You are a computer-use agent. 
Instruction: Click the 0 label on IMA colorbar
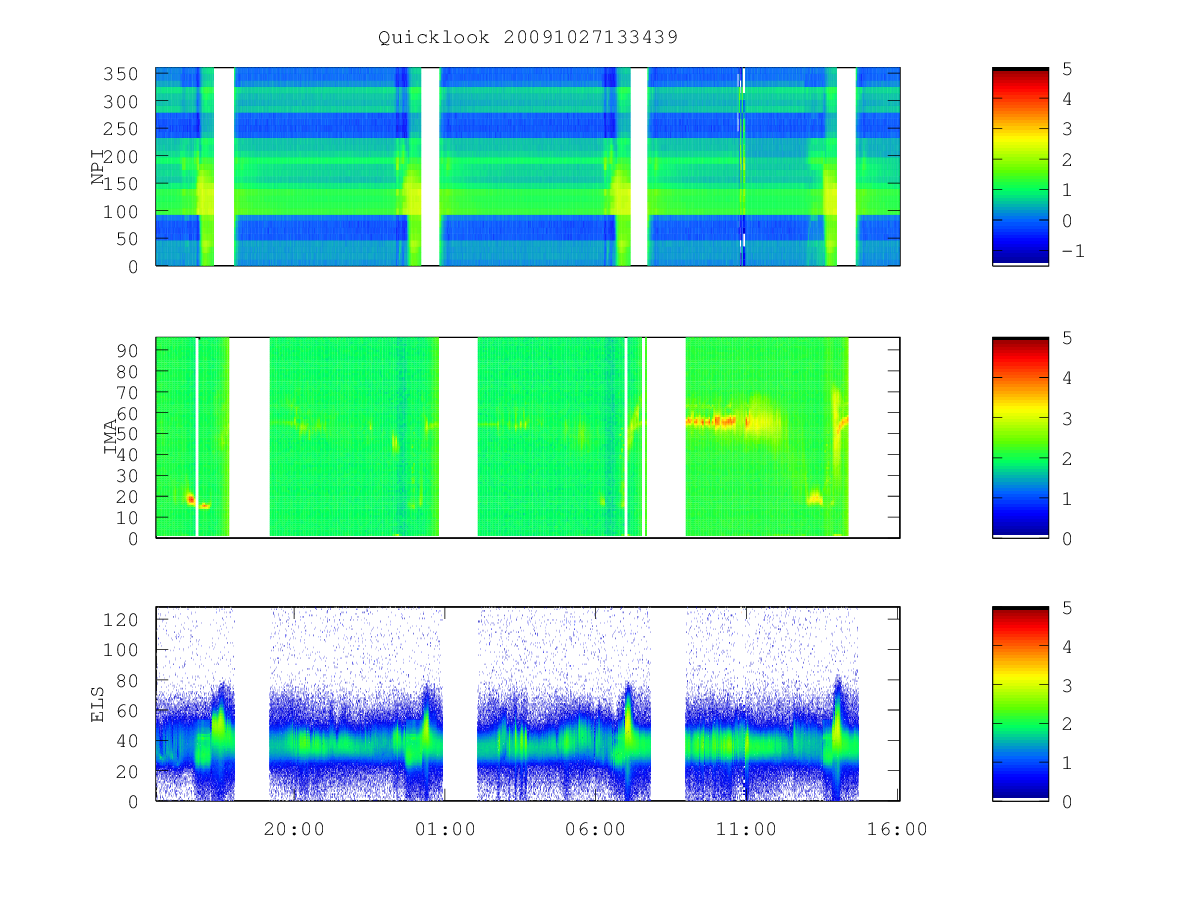(1066, 538)
